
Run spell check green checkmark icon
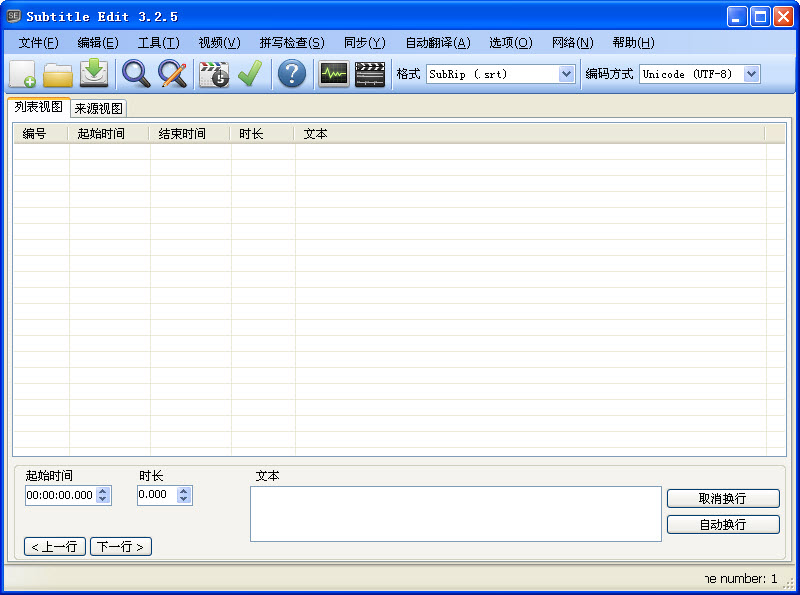click(x=250, y=74)
